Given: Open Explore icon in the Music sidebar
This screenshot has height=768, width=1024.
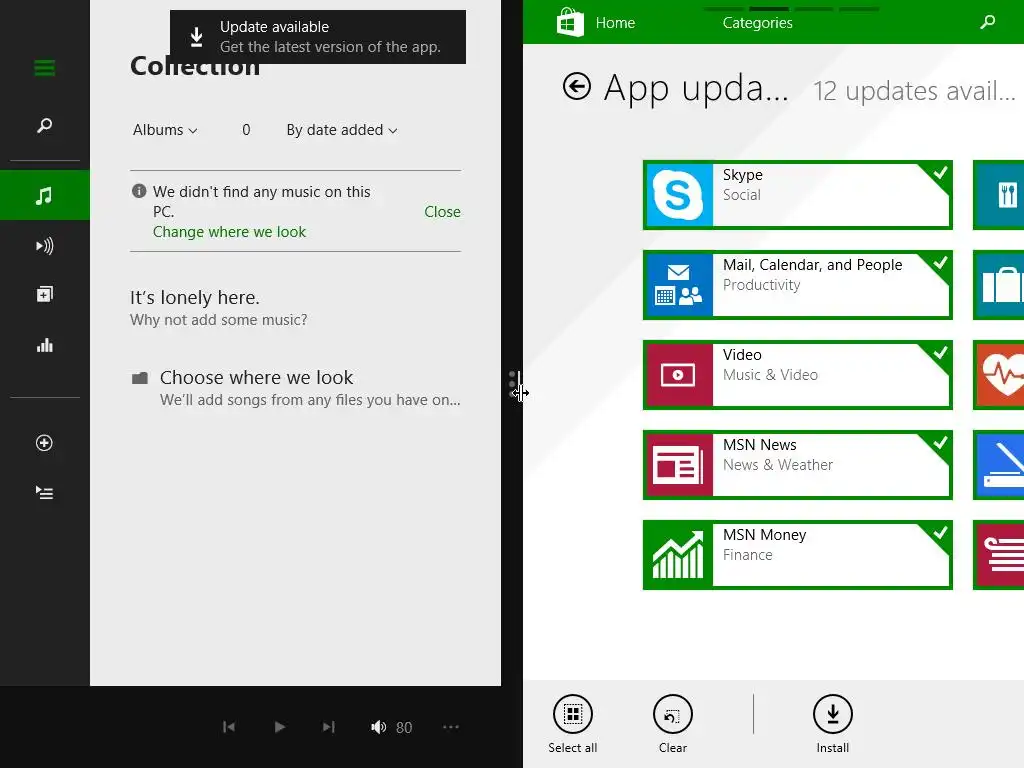Looking at the screenshot, I should click(x=44, y=295).
